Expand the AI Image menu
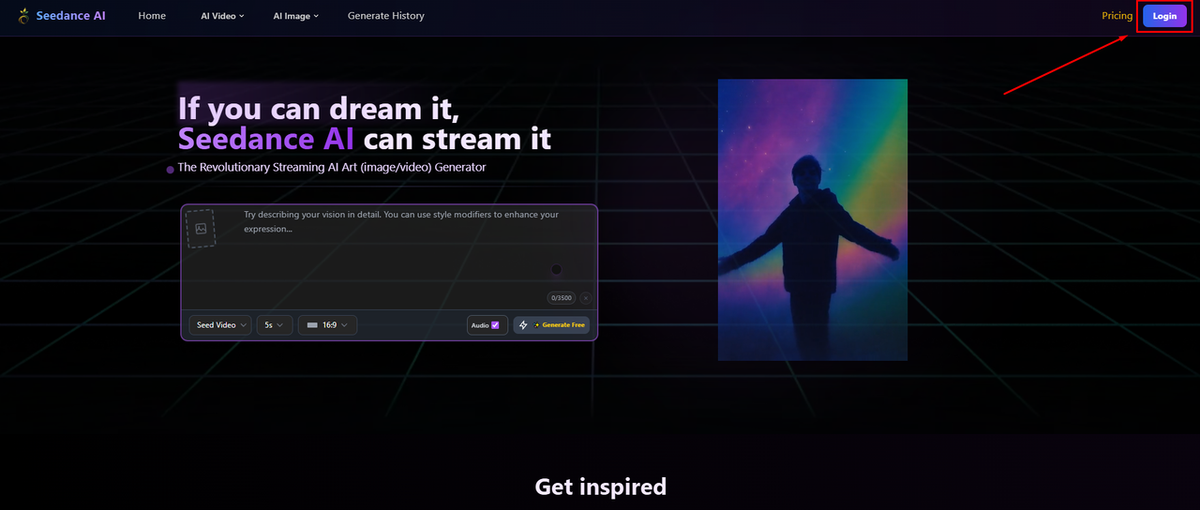This screenshot has width=1200, height=510. [296, 16]
